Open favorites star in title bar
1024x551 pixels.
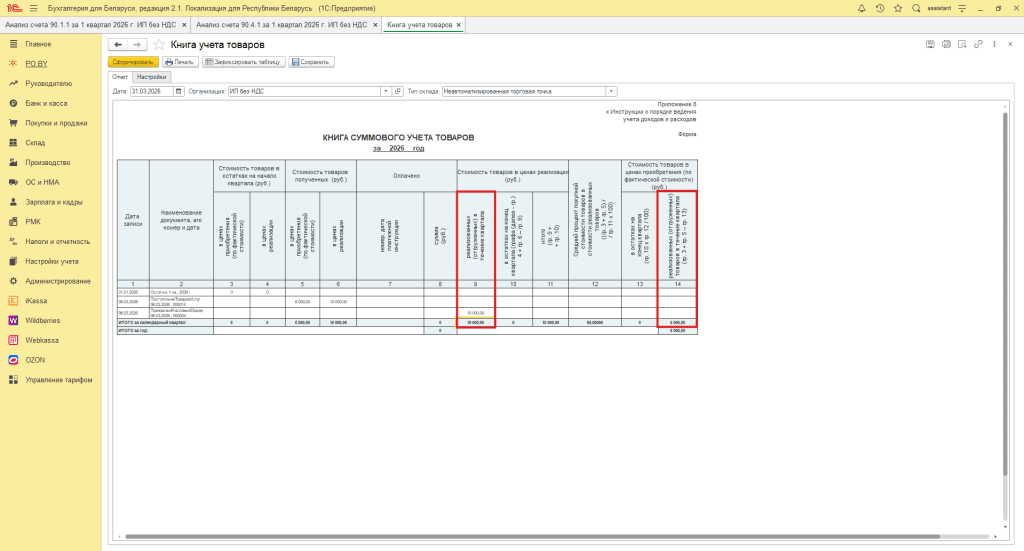click(x=896, y=8)
